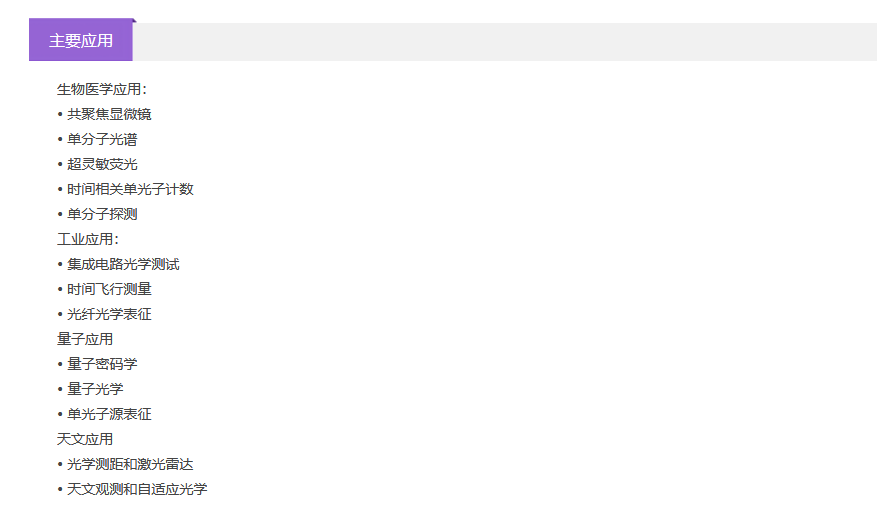Click the 天文观测和自适应光学 list item

tap(137, 489)
